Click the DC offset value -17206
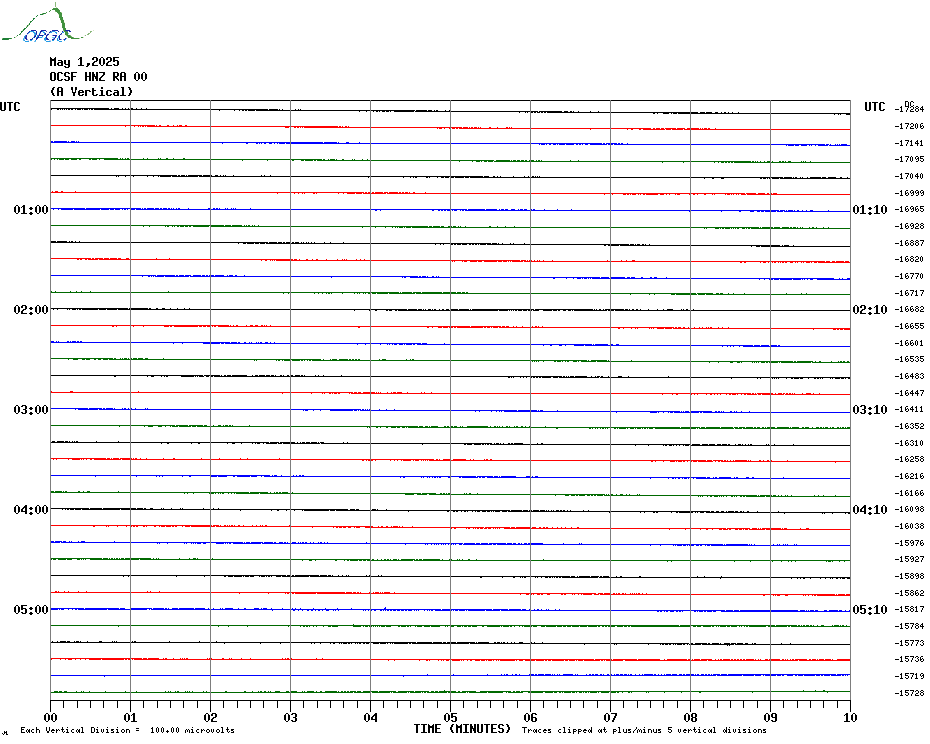The image size is (930, 744). tap(909, 126)
